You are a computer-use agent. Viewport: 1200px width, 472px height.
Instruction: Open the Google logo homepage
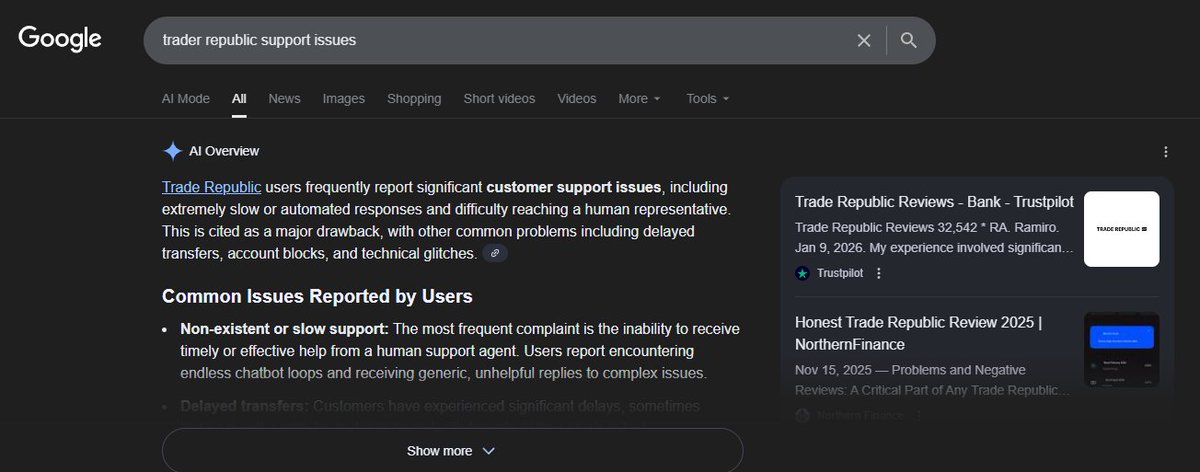point(60,39)
